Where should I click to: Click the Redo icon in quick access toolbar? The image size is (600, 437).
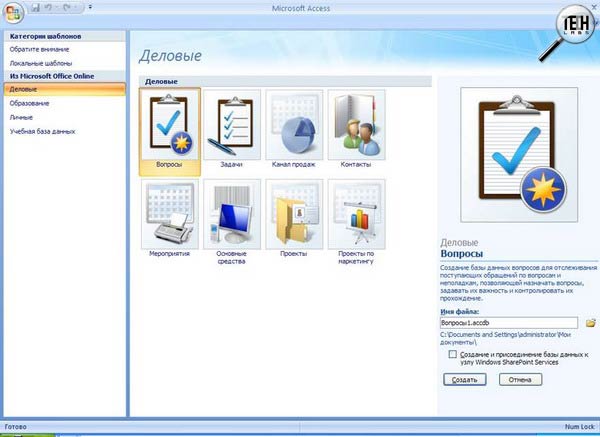(x=67, y=7)
